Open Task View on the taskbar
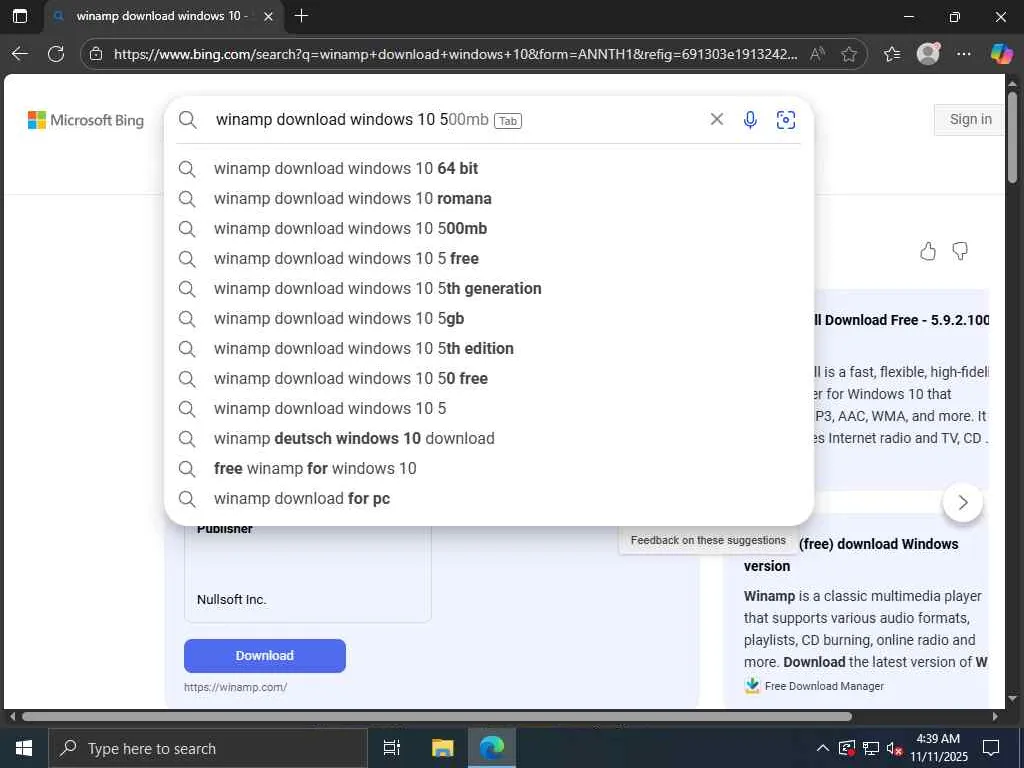Viewport: 1024px width, 768px height. click(x=392, y=748)
